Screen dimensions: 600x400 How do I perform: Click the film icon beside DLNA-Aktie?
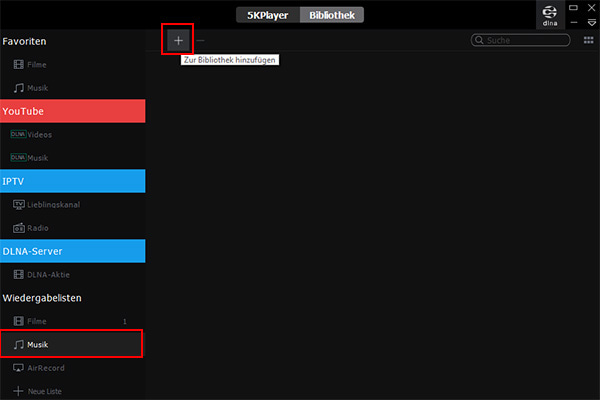click(x=18, y=274)
